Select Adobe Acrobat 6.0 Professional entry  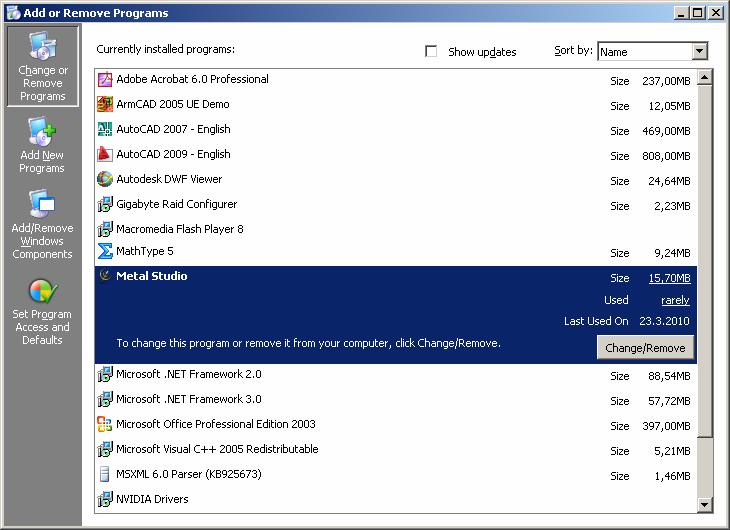point(396,80)
